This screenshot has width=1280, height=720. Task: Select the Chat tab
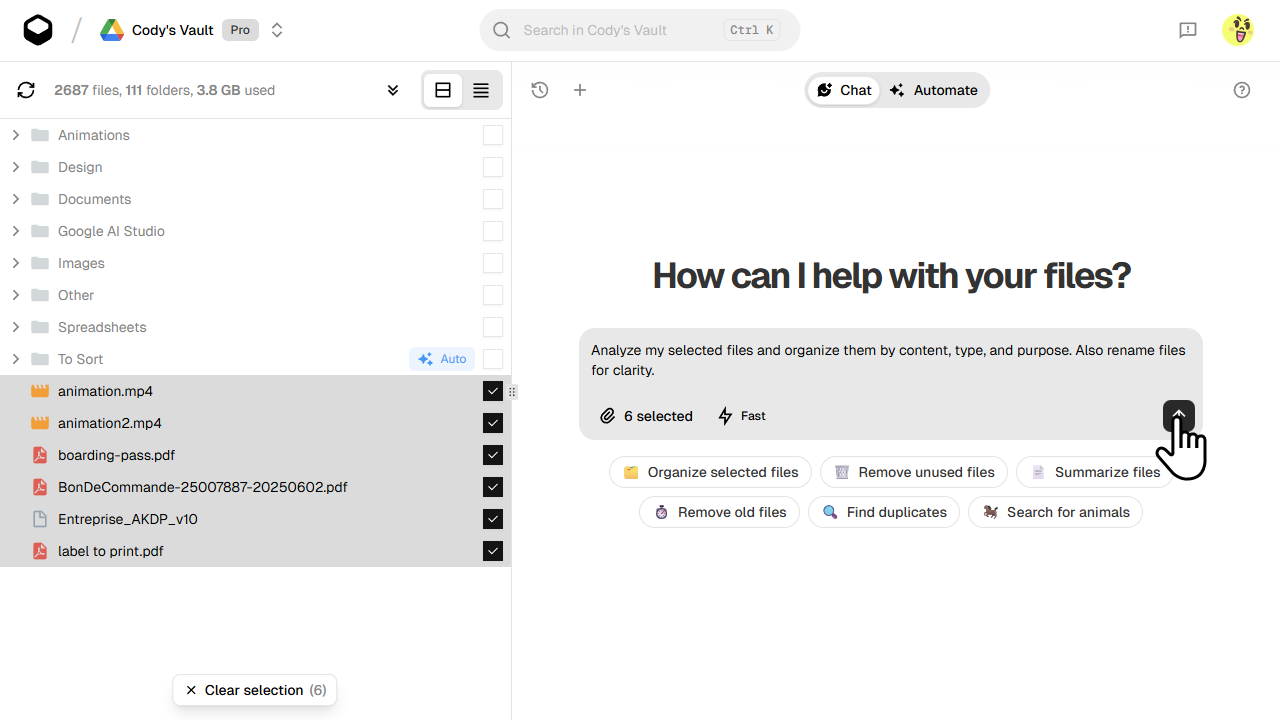tap(843, 90)
